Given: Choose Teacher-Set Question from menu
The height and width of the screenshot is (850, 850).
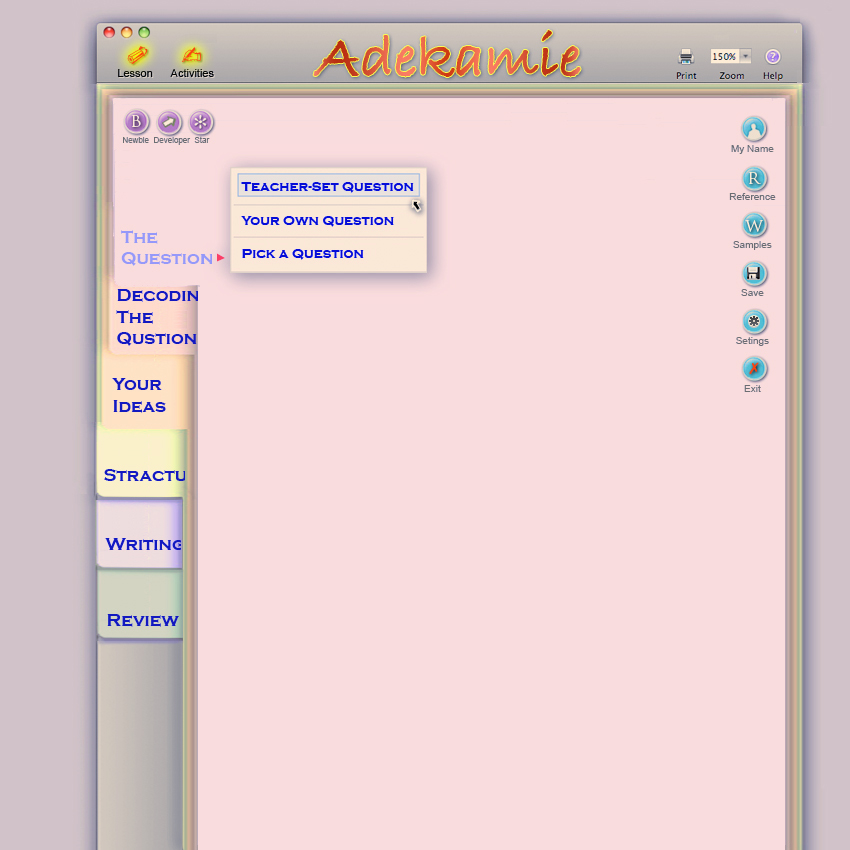Looking at the screenshot, I should click(328, 186).
